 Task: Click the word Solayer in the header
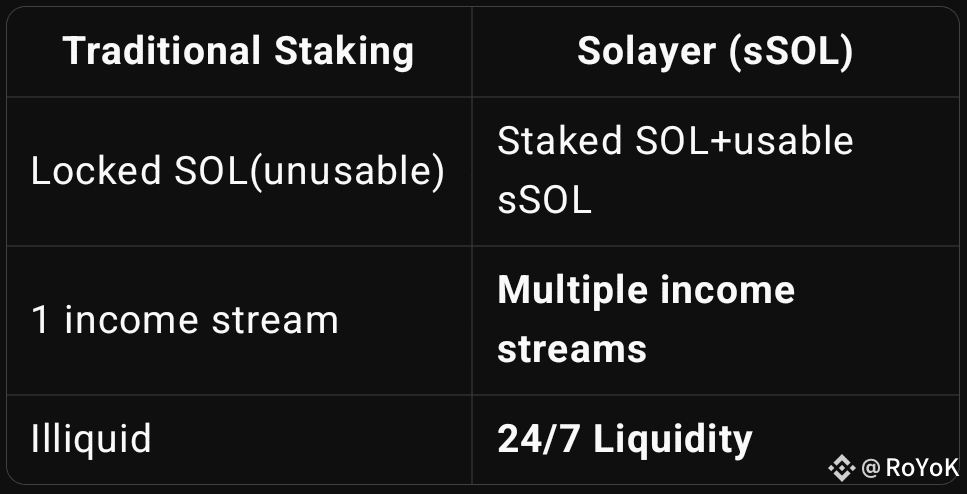coord(646,52)
